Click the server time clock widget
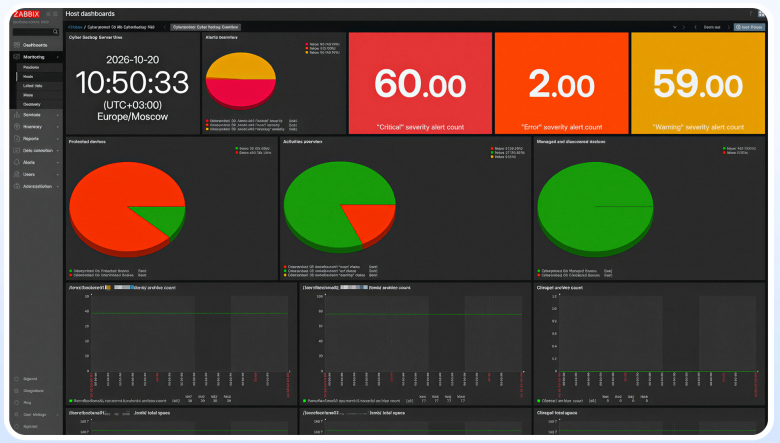780x443 pixels. (x=133, y=84)
